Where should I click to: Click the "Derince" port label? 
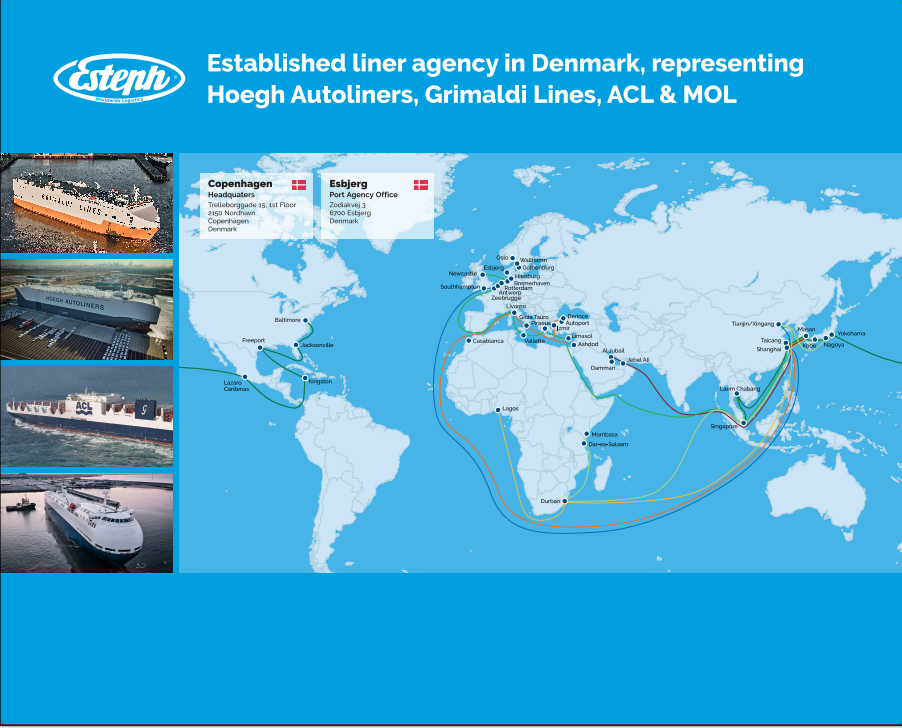[578, 316]
